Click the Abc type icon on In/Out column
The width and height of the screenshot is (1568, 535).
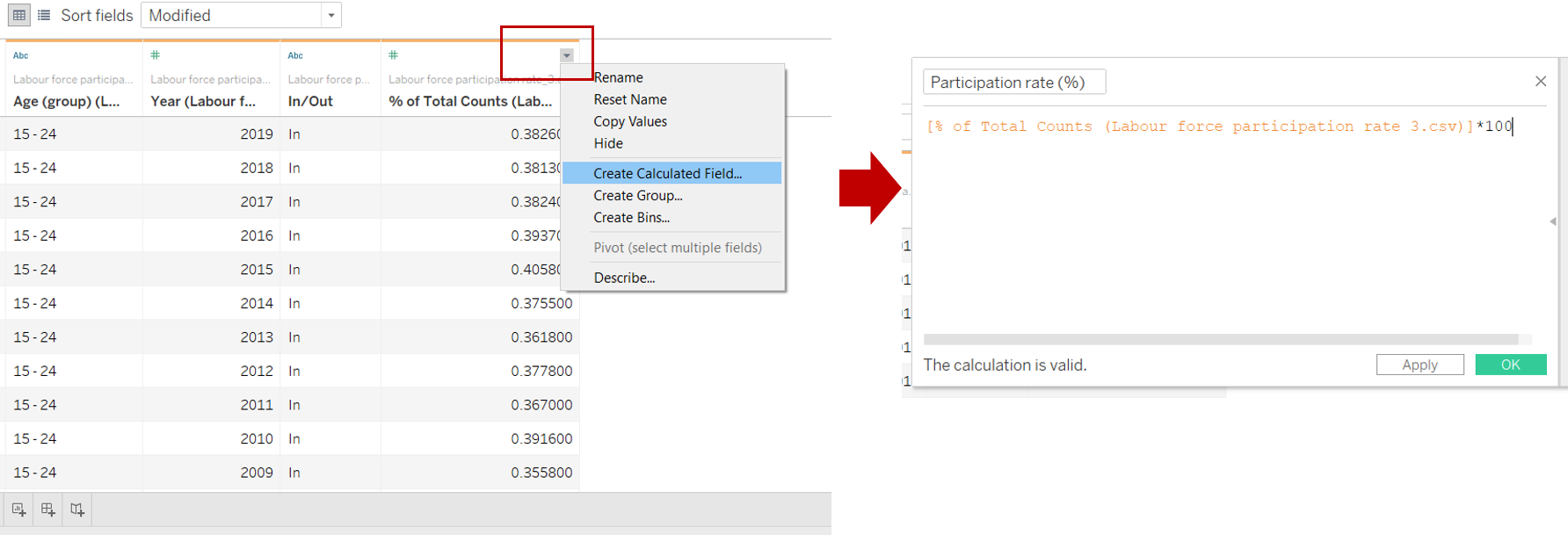(x=295, y=55)
